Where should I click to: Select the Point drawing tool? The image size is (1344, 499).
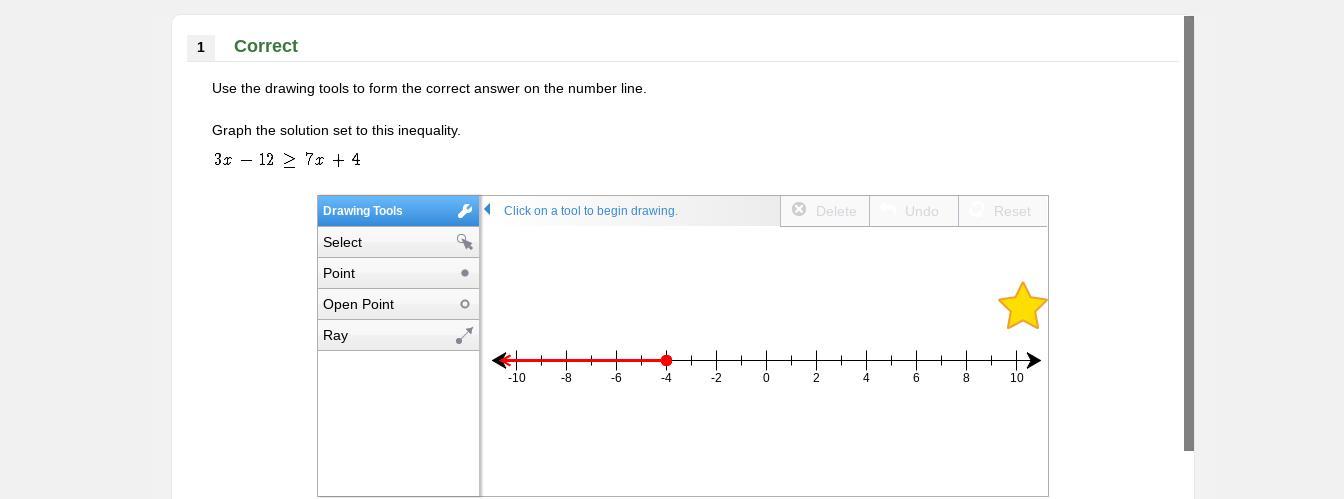click(398, 273)
